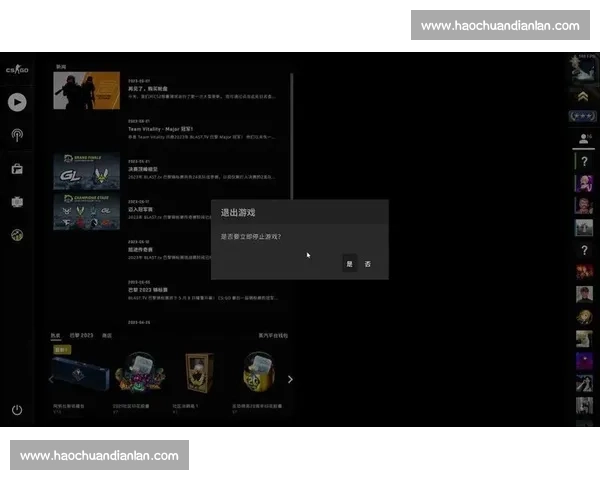Click the Steam wallet link above store
The width and height of the screenshot is (600, 480).
click(x=273, y=335)
